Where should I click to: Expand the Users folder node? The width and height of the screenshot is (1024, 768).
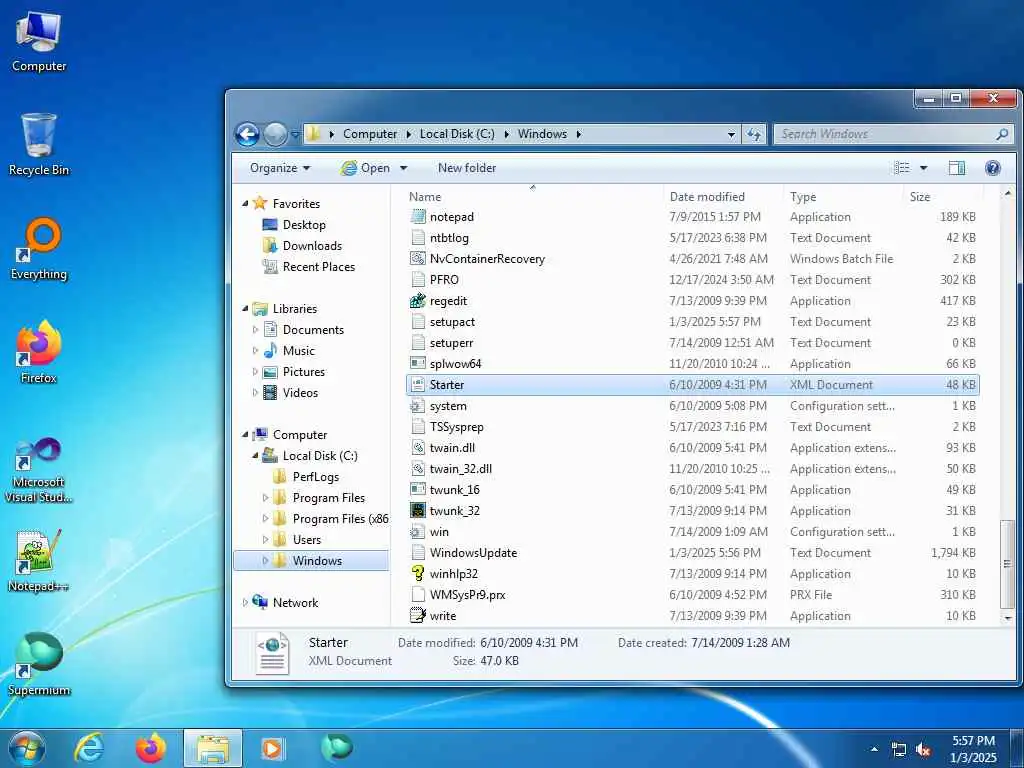coord(265,539)
